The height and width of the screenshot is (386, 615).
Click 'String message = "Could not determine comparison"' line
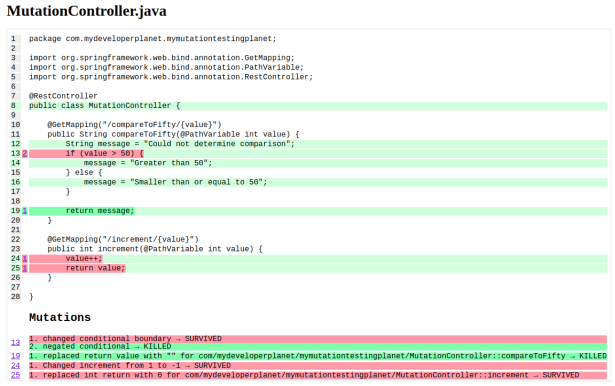click(x=318, y=144)
